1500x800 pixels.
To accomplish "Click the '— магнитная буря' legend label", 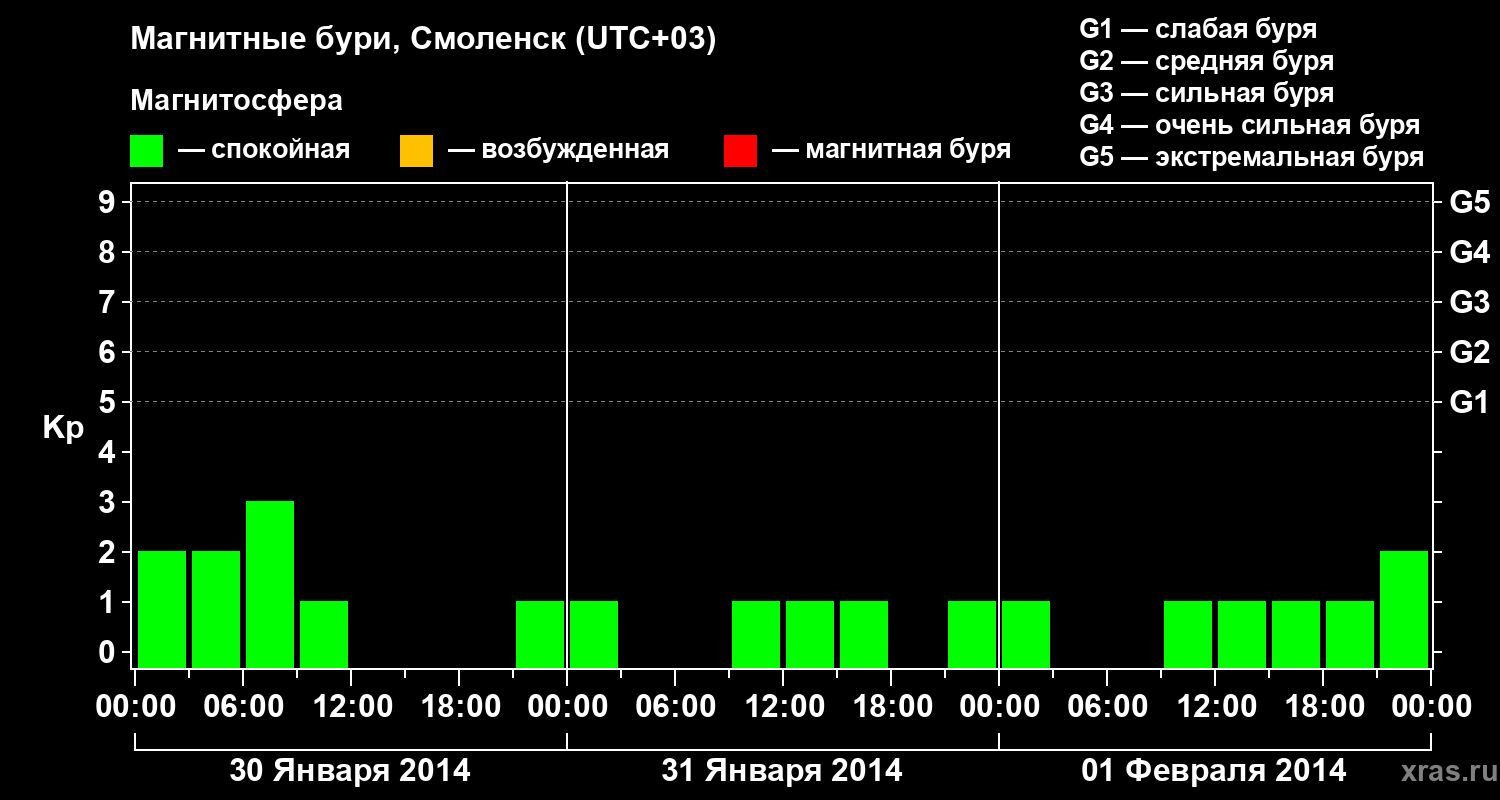I will [x=891, y=150].
